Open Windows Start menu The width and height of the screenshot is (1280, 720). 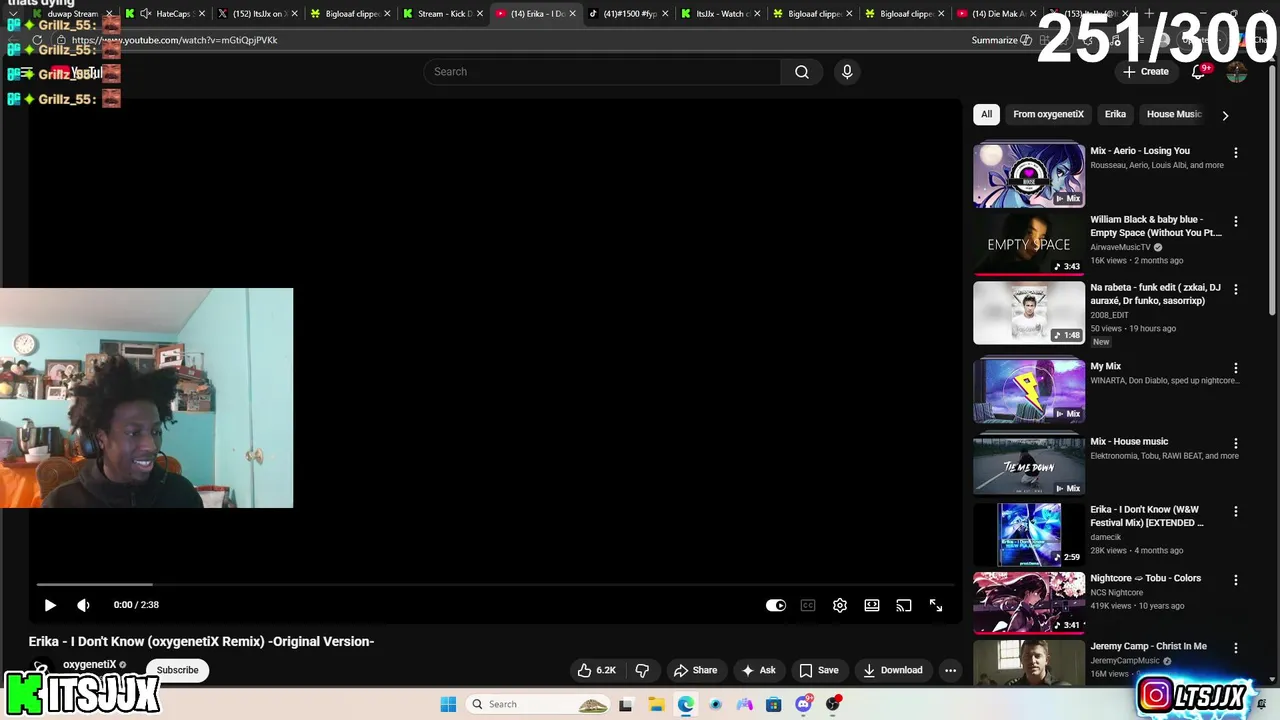(448, 704)
